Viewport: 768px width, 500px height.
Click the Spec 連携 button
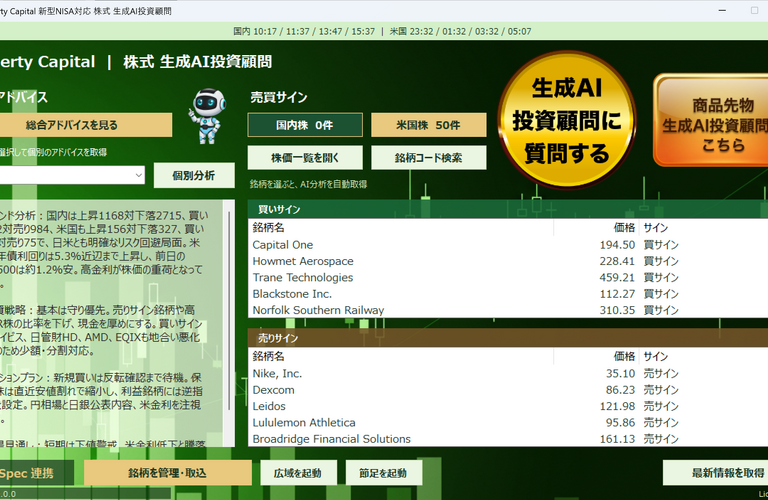pos(36,473)
